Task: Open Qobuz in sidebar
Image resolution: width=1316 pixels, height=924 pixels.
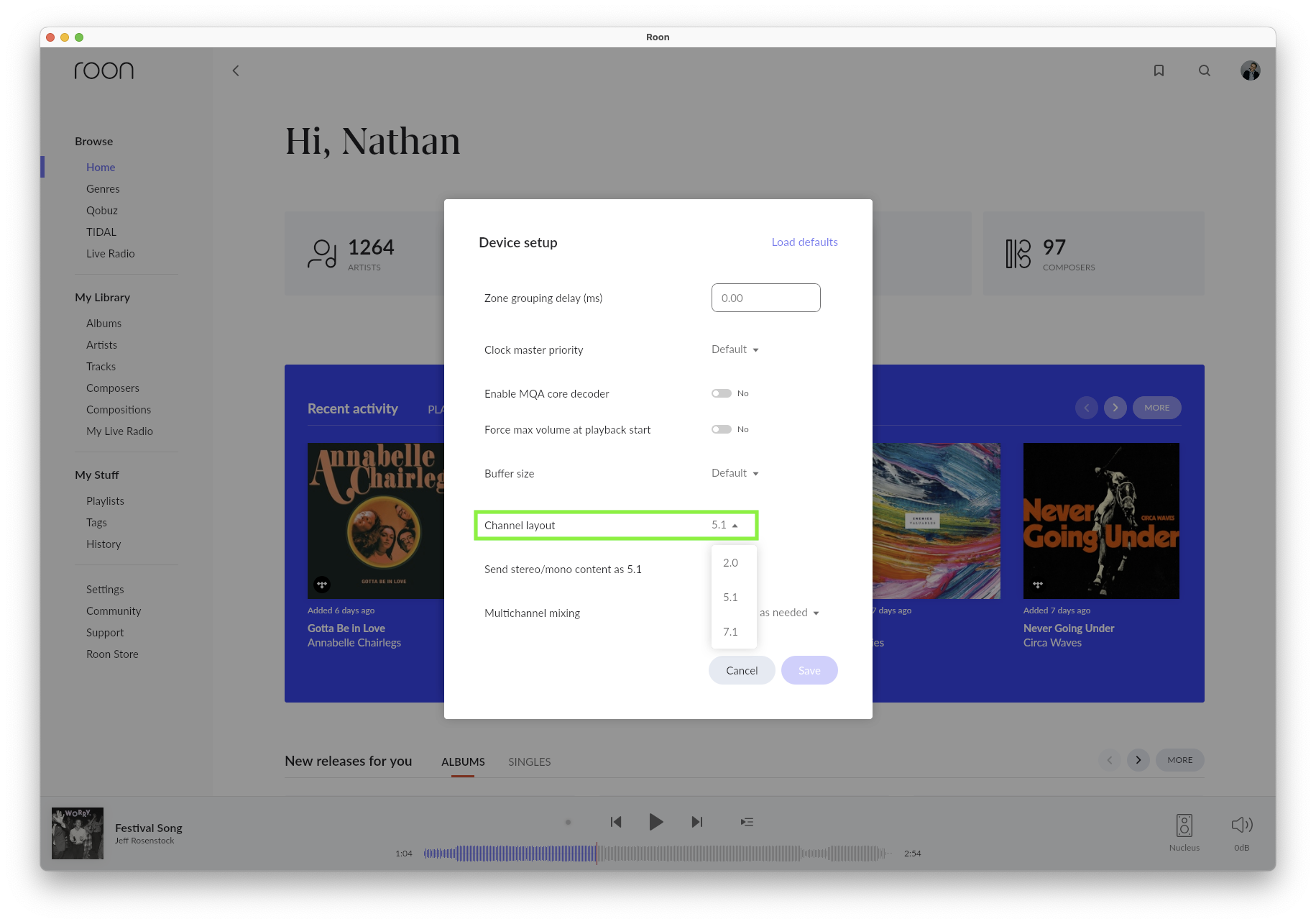Action: tap(102, 210)
